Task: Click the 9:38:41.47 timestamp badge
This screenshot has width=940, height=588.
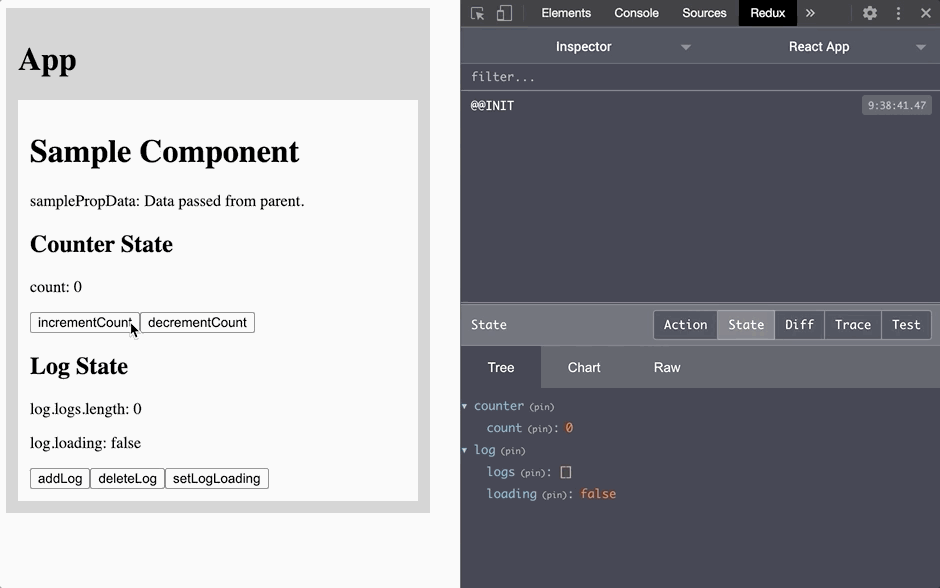Action: click(897, 105)
